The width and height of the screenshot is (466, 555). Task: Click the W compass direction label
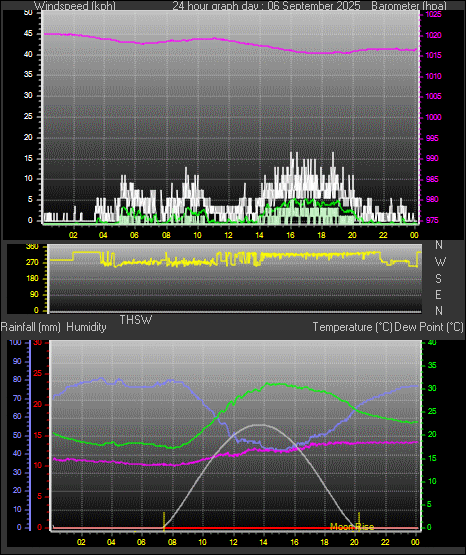point(440,262)
